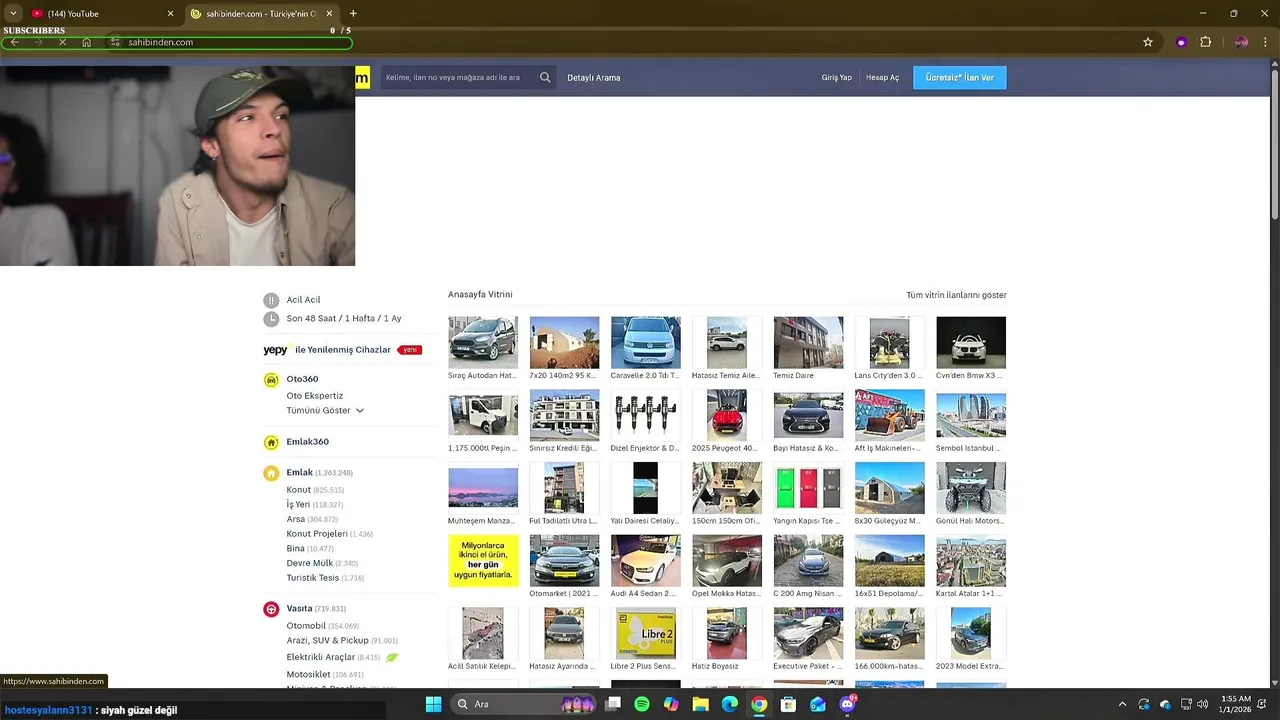Click the Windows taskbar search box
1280x720 pixels.
[522, 704]
